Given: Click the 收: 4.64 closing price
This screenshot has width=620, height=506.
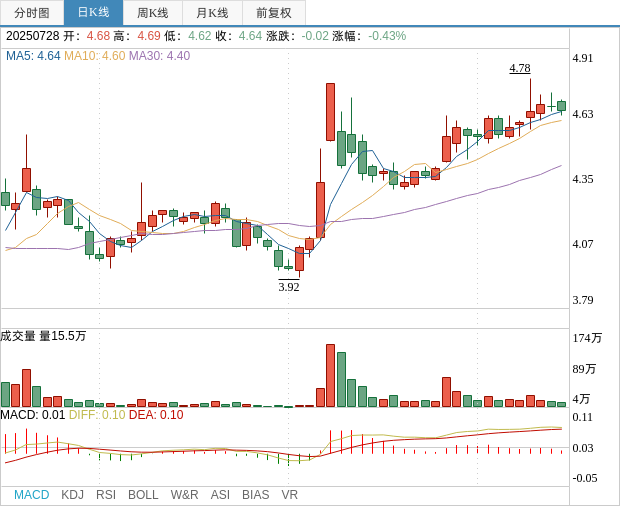Looking at the screenshot, I should pos(239,36).
